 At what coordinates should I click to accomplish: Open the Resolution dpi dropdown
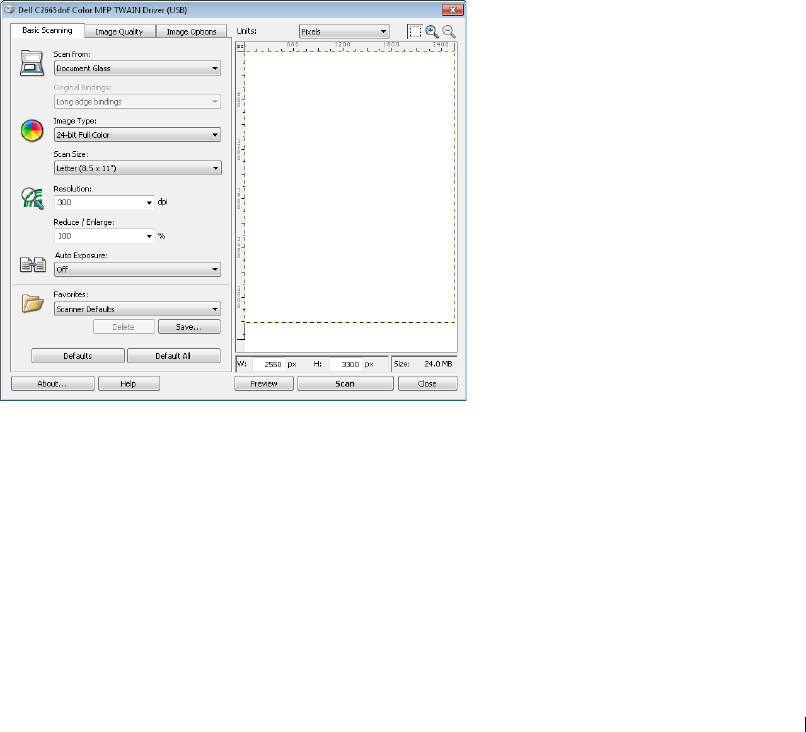coord(104,203)
